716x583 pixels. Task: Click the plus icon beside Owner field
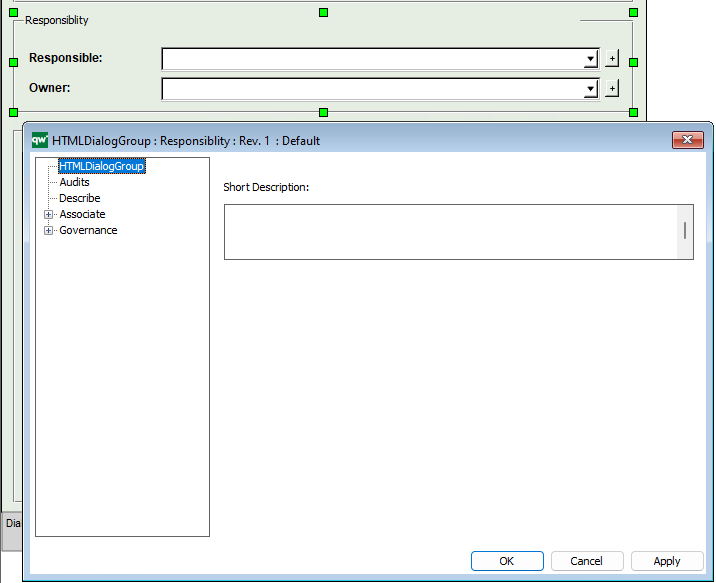tap(612, 89)
